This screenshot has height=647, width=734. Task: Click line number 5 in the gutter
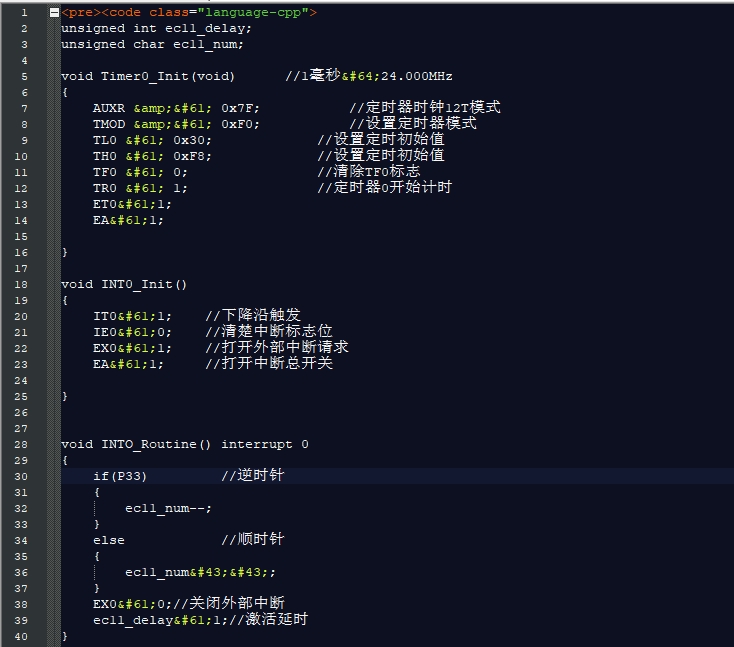coord(23,76)
